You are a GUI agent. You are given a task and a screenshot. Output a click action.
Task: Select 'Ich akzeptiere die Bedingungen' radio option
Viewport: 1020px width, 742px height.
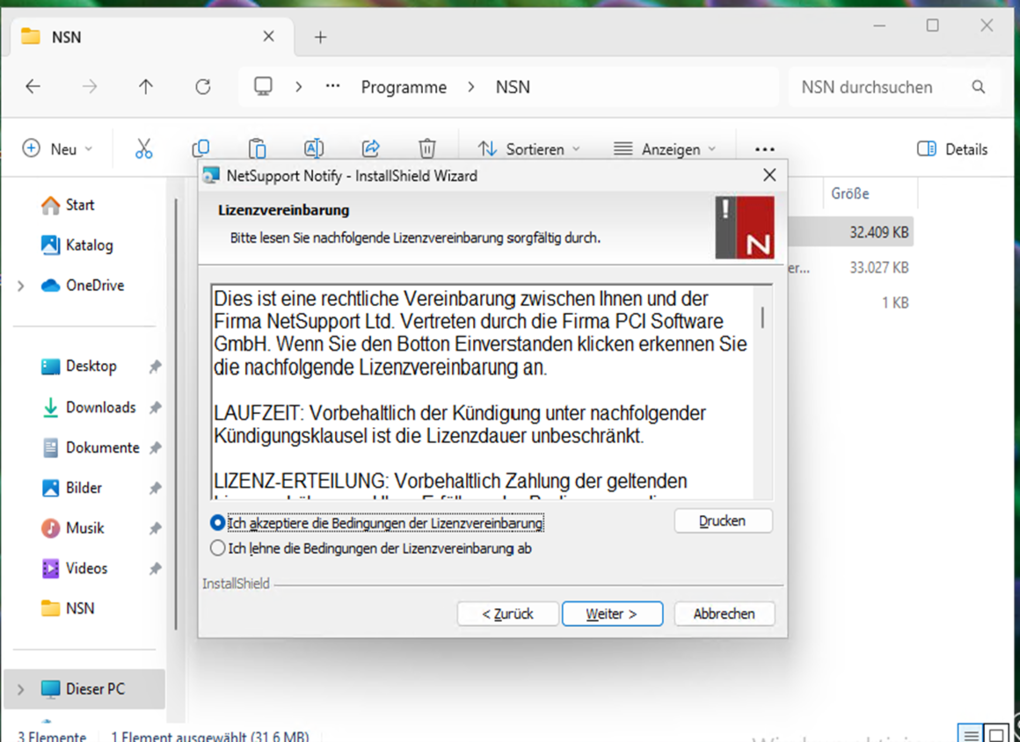[x=218, y=523]
